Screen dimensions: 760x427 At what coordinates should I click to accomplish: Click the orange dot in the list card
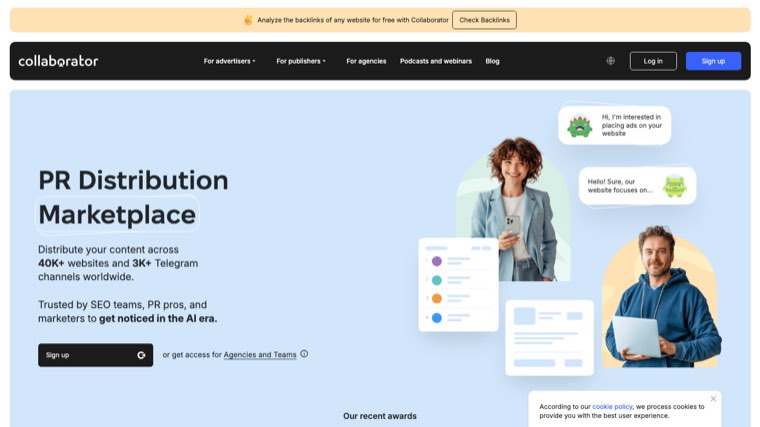[437, 299]
